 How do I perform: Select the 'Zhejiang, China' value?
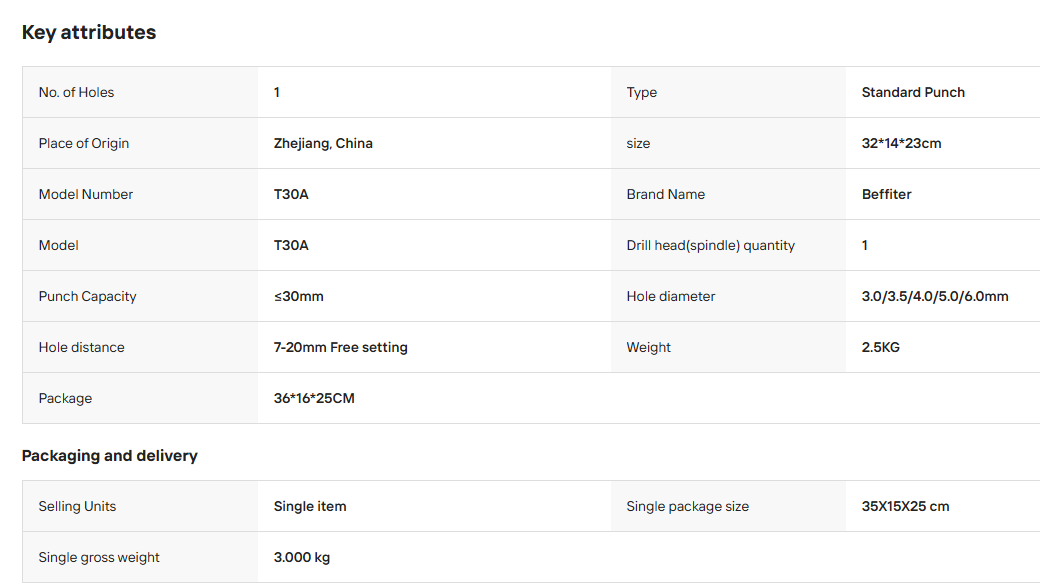(323, 143)
